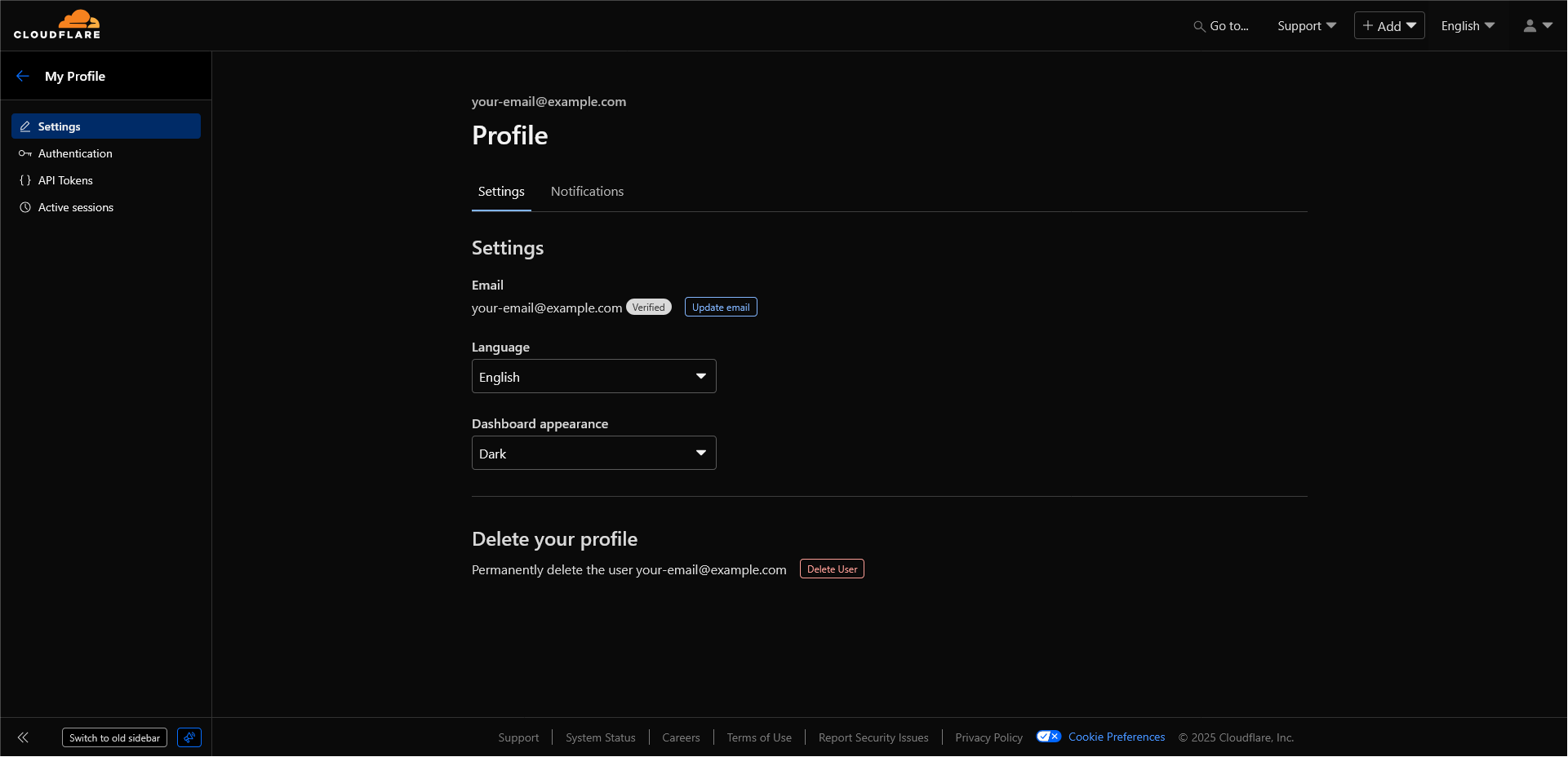The height and width of the screenshot is (757, 1568).
Task: Click the Settings pencil icon in the sidebar
Action: 25,126
